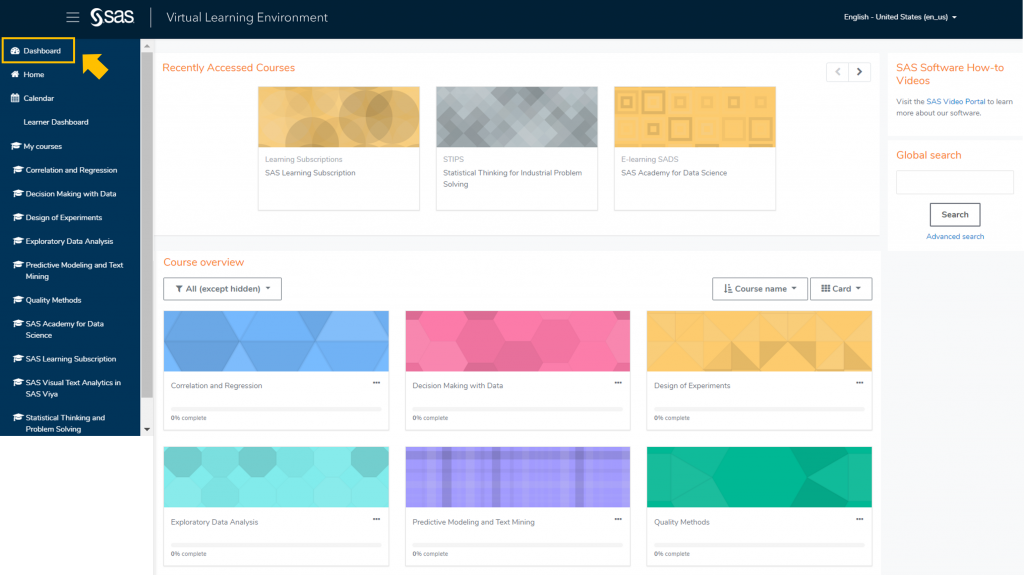The width and height of the screenshot is (1024, 575).
Task: Open Learner Dashboard in sidebar
Action: point(56,122)
